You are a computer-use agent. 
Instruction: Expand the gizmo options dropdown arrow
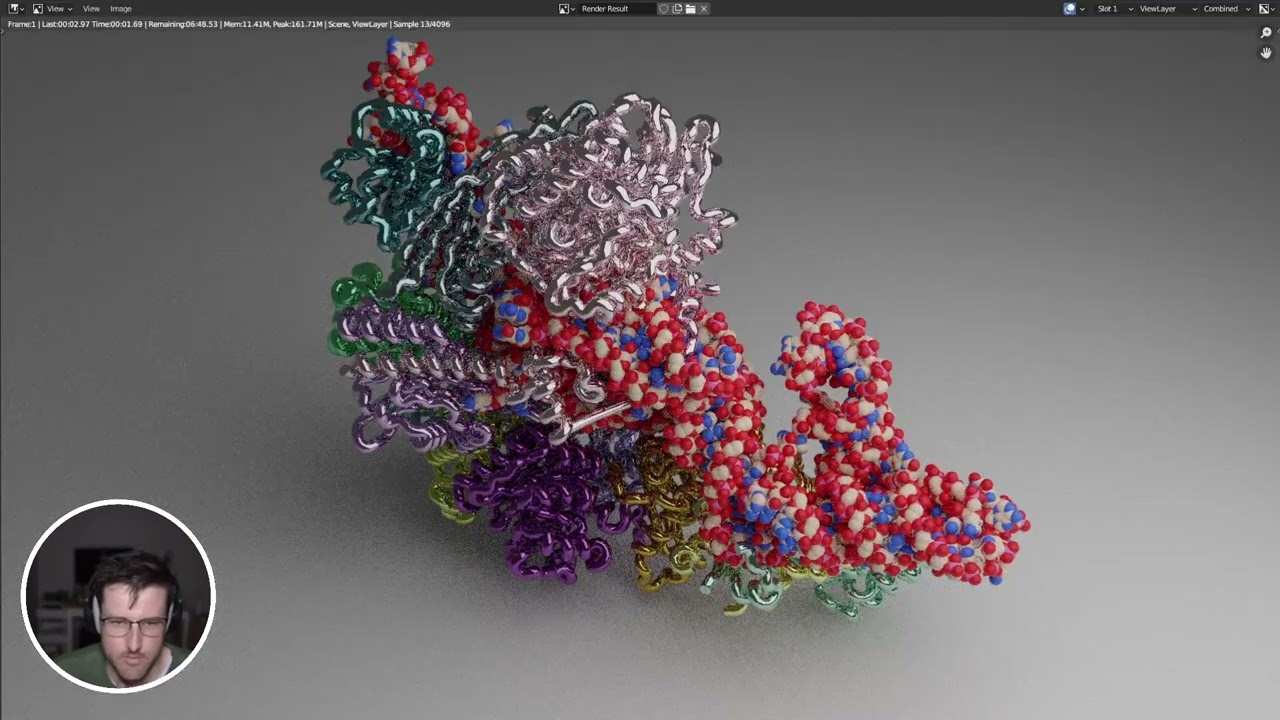click(1082, 8)
